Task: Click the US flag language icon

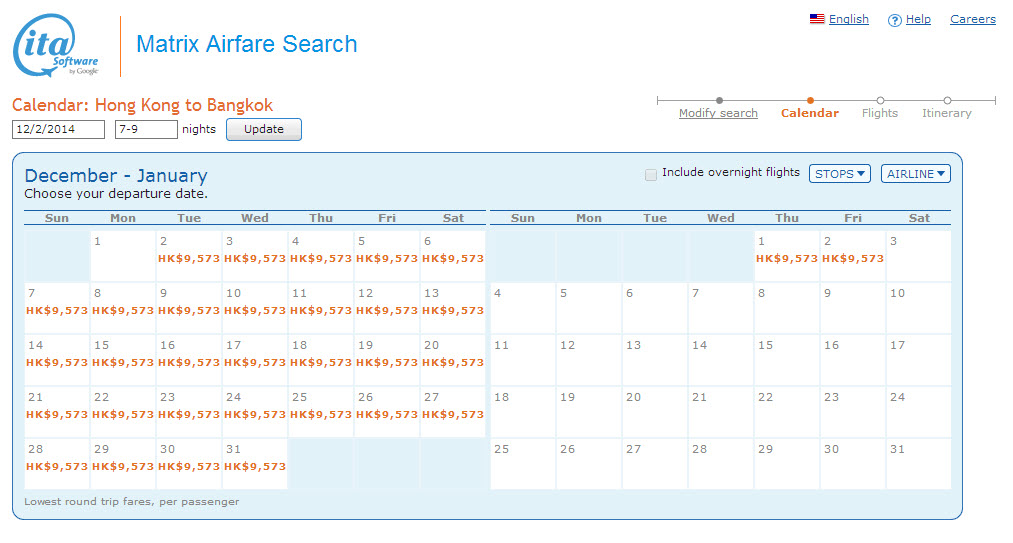Action: (x=817, y=19)
